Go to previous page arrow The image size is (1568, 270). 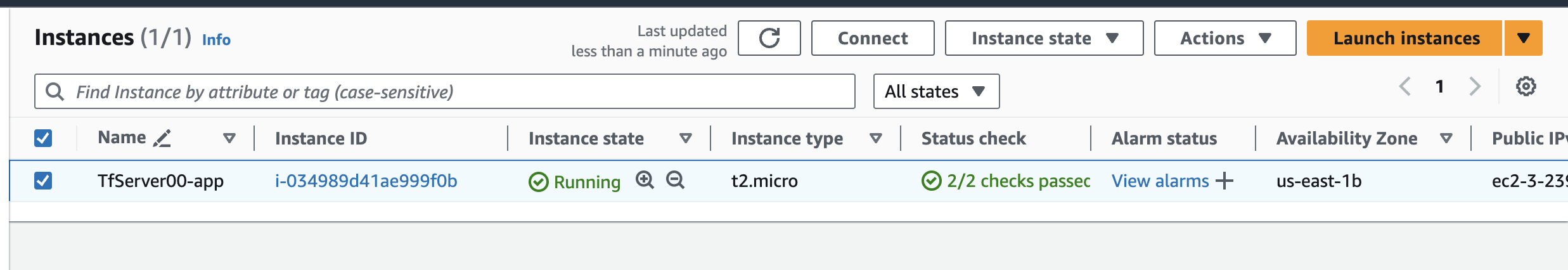(1405, 86)
